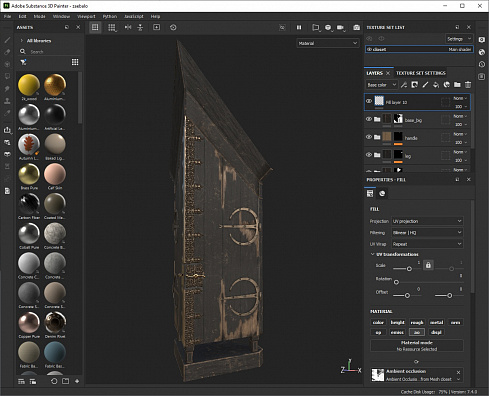Open the Log document icon in left toolbar

coord(7,191)
